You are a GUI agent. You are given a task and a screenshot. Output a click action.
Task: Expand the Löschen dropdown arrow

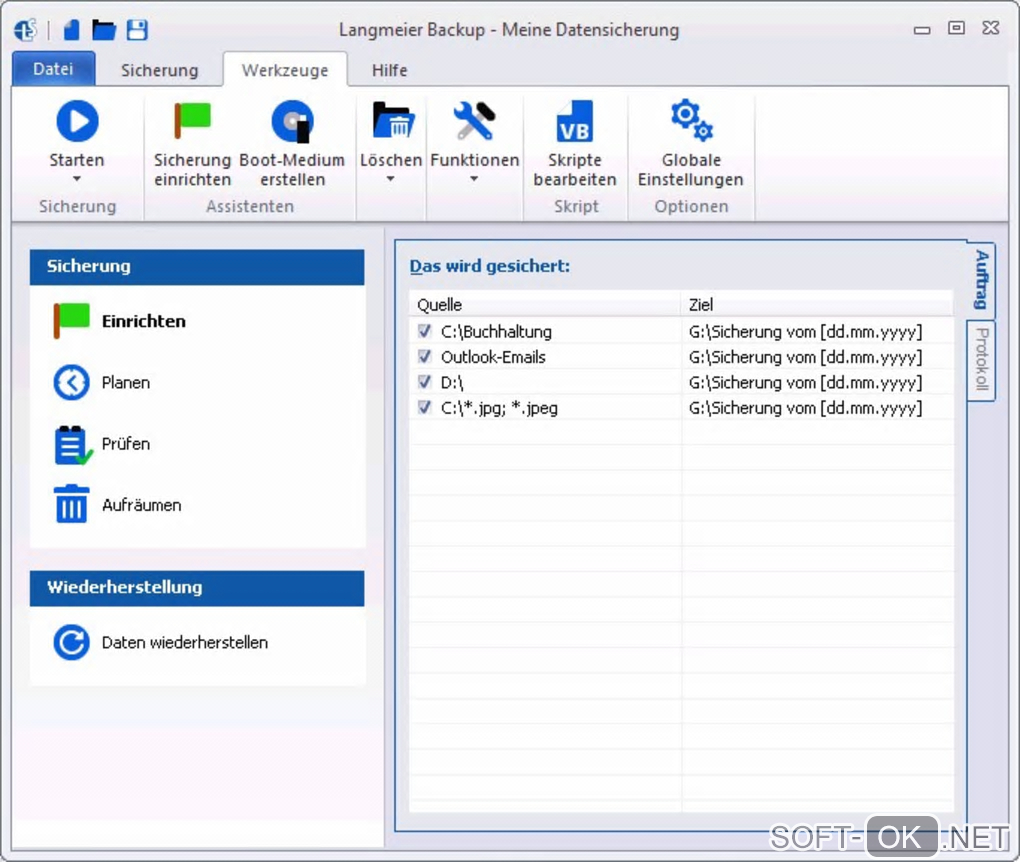pyautogui.click(x=391, y=180)
